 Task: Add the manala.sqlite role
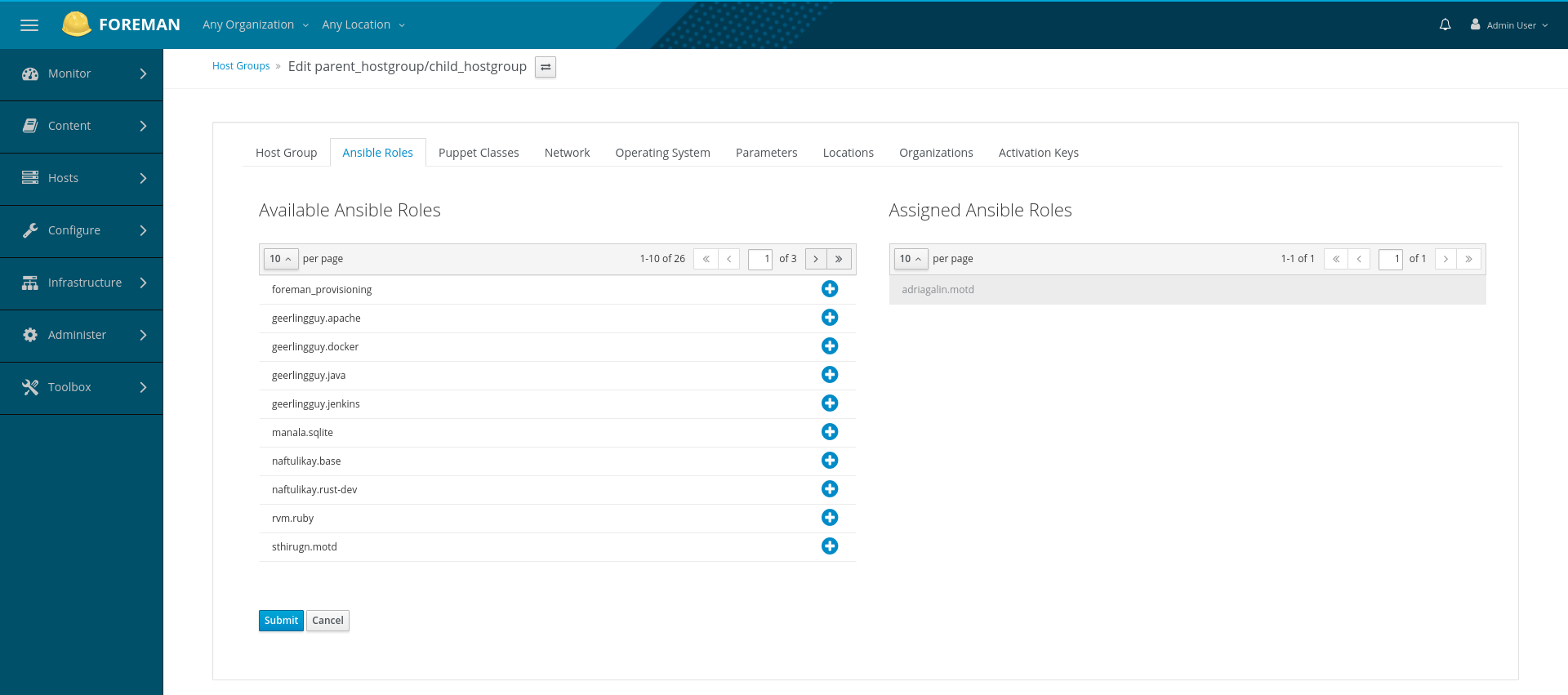click(830, 432)
